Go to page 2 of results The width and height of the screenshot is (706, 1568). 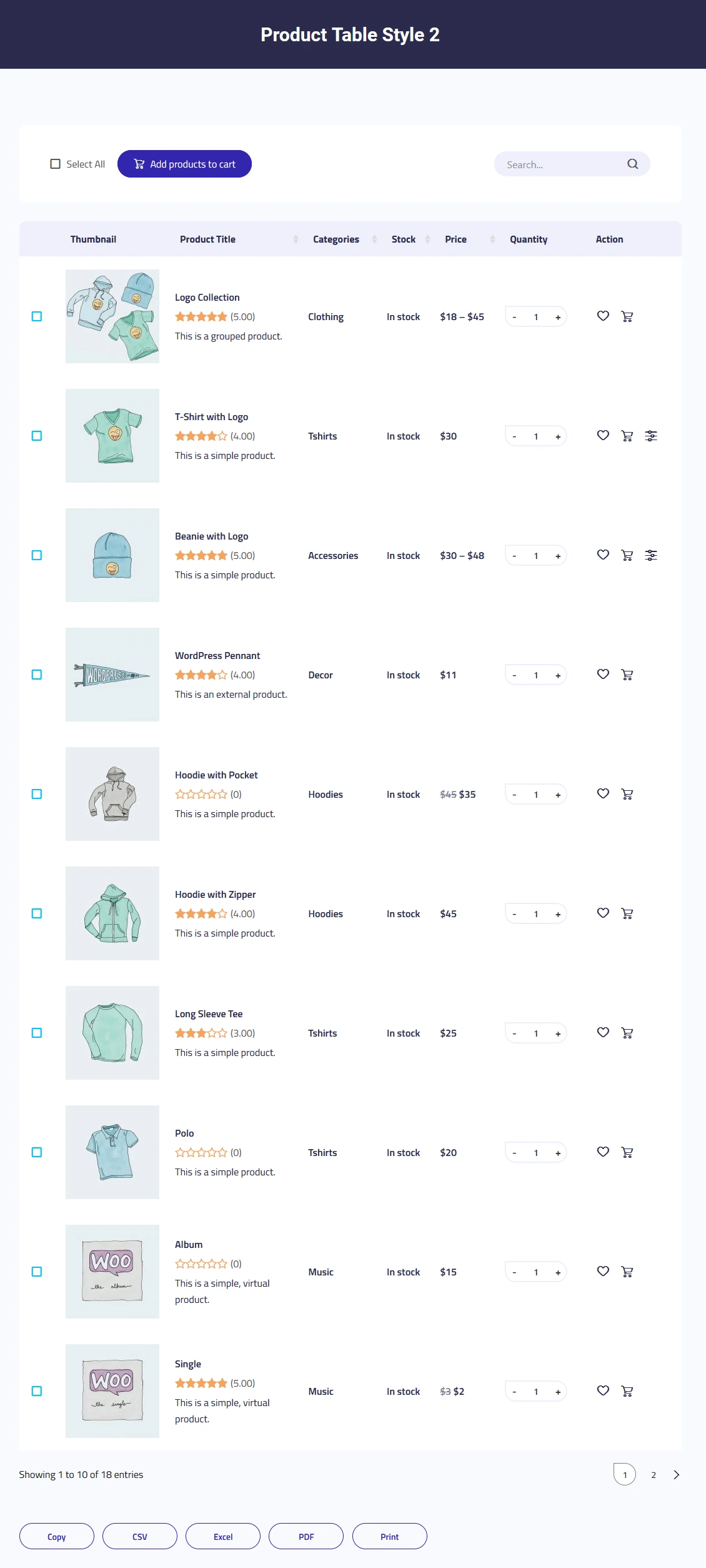pos(654,1475)
